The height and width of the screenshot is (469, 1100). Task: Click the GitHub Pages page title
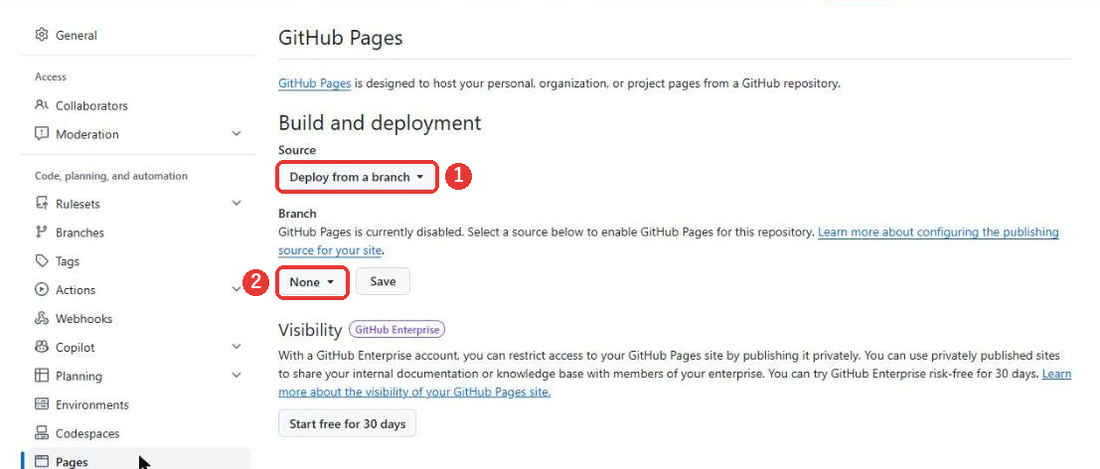click(340, 37)
